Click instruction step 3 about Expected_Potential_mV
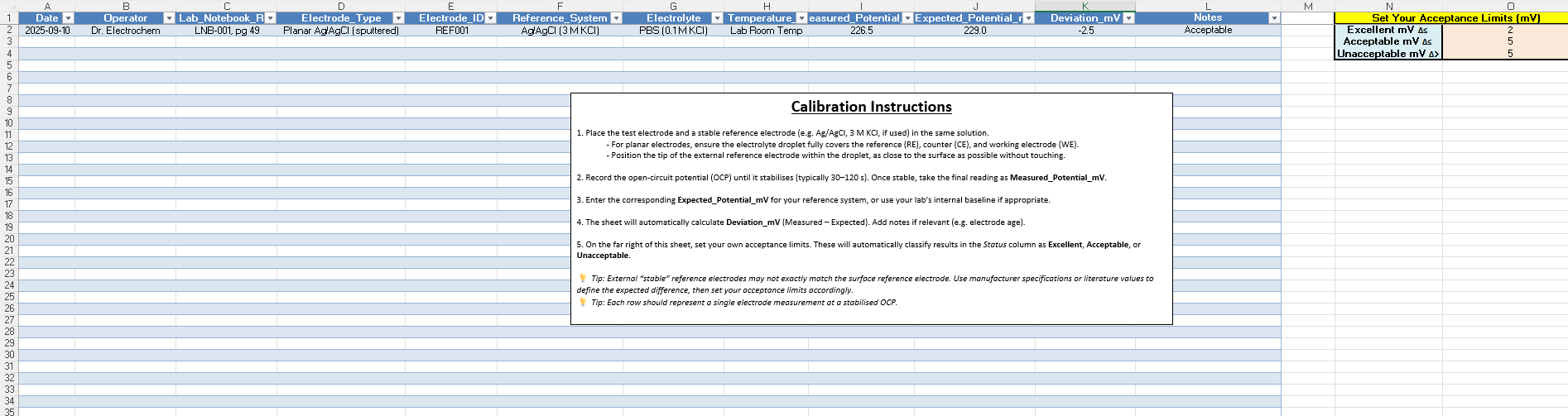 (x=813, y=200)
